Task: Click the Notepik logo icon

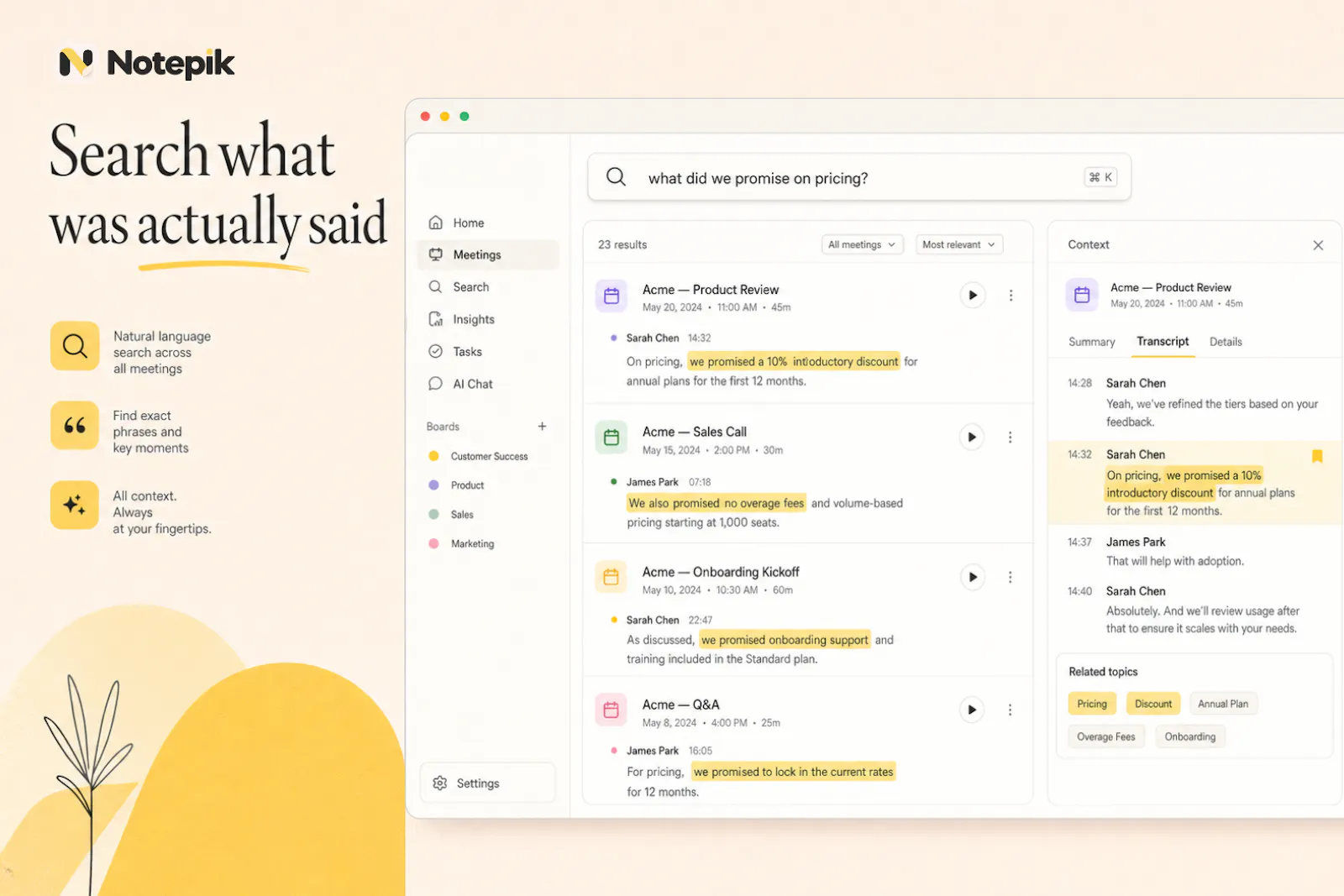Action: click(76, 62)
